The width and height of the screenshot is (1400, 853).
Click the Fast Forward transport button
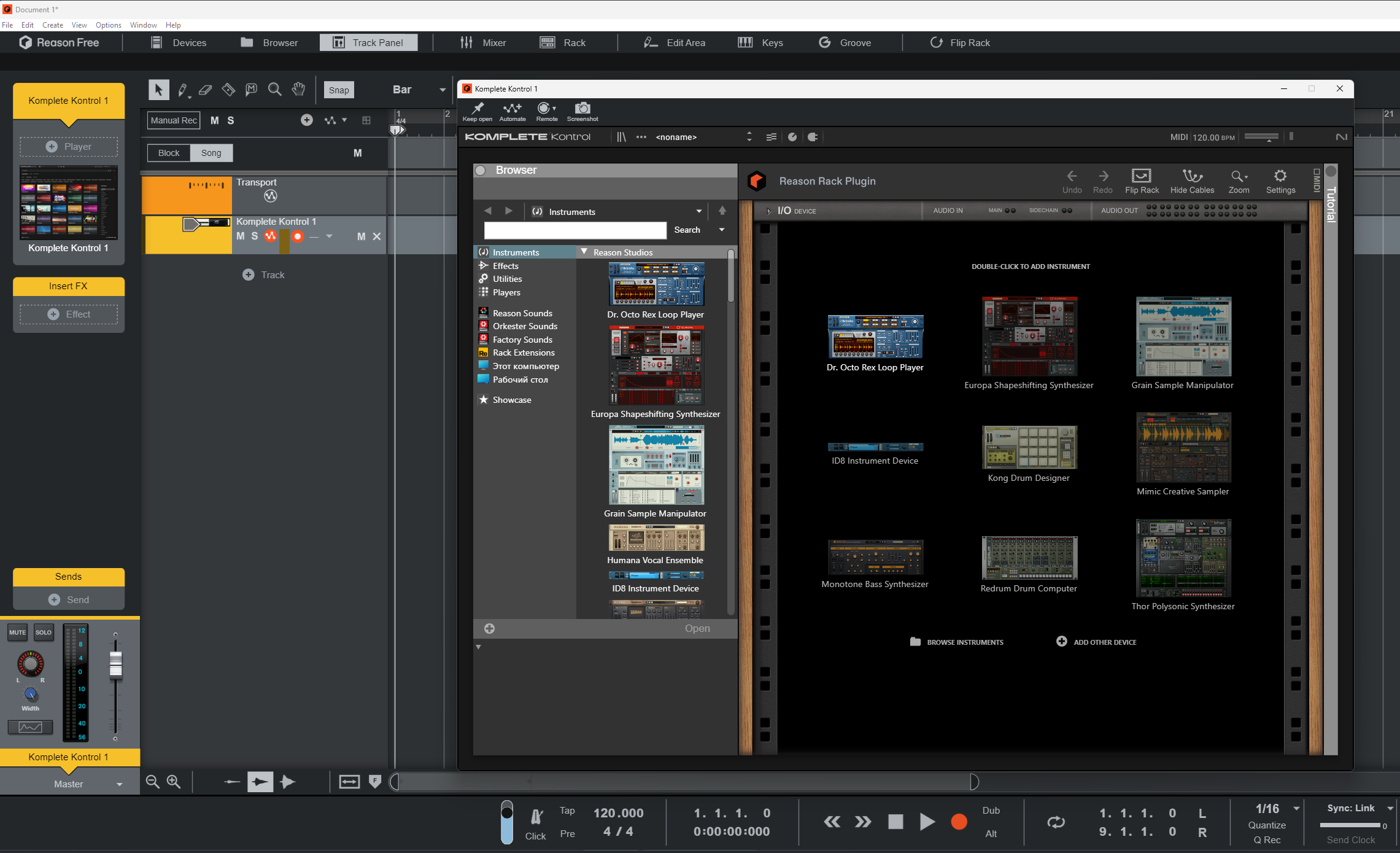[x=863, y=822]
